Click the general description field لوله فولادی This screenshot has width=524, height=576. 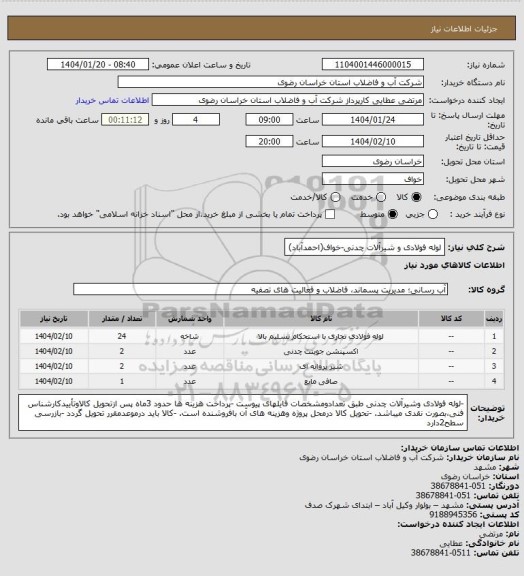click(364, 247)
